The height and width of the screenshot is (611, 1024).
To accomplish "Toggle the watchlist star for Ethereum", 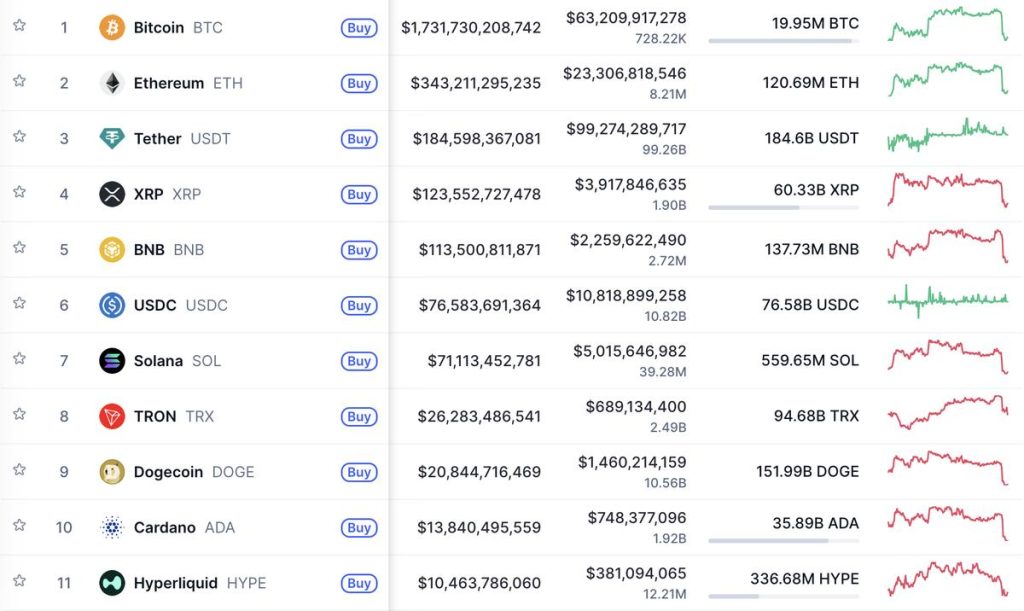I will click(18, 83).
